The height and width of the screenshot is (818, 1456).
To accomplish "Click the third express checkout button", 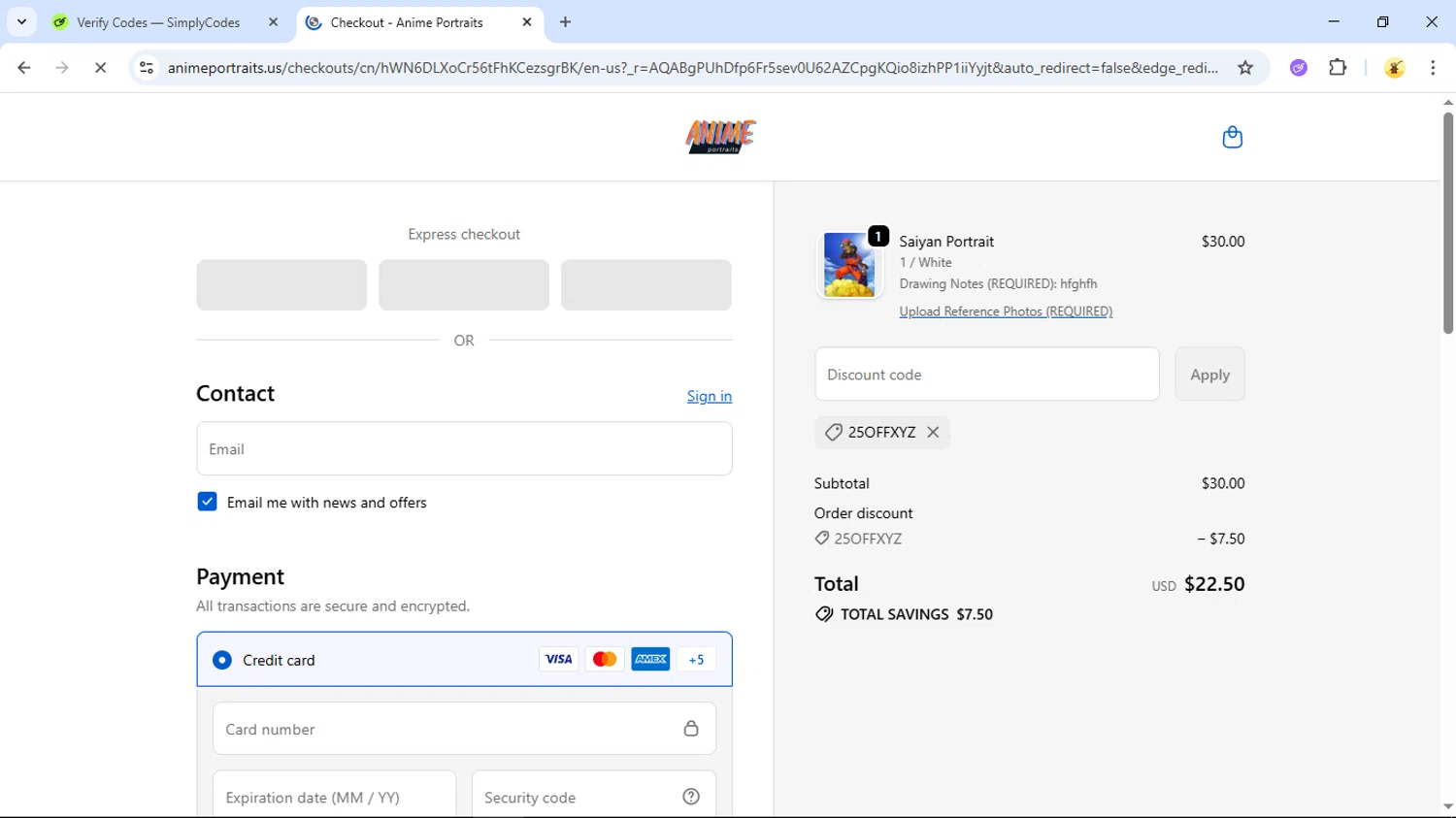I will point(646,285).
